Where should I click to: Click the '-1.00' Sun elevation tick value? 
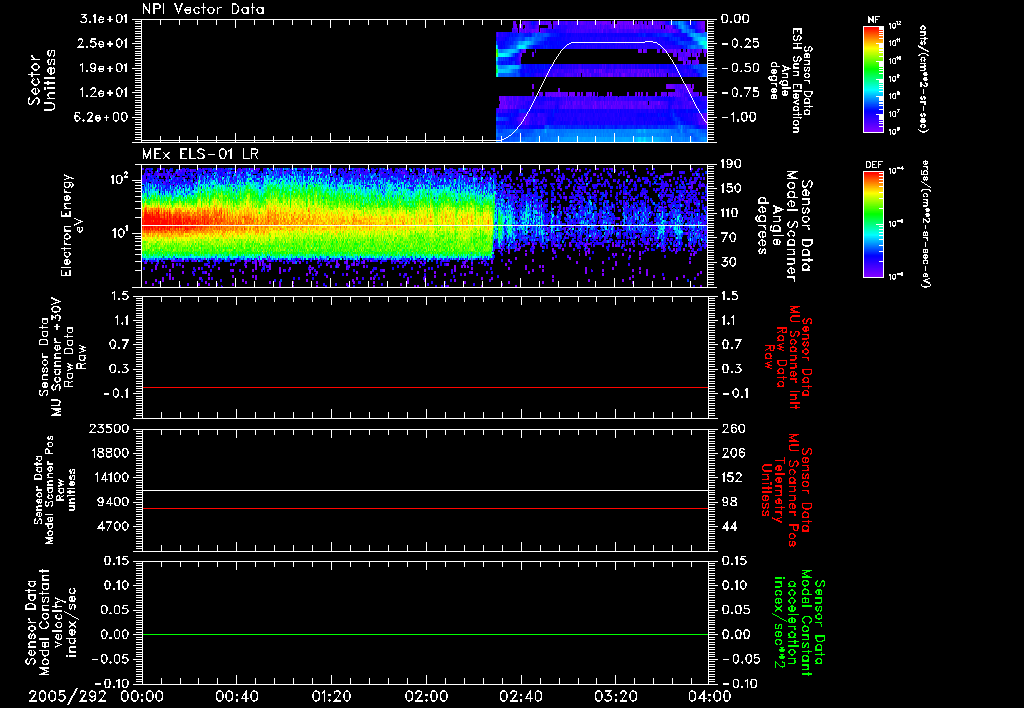point(739,118)
